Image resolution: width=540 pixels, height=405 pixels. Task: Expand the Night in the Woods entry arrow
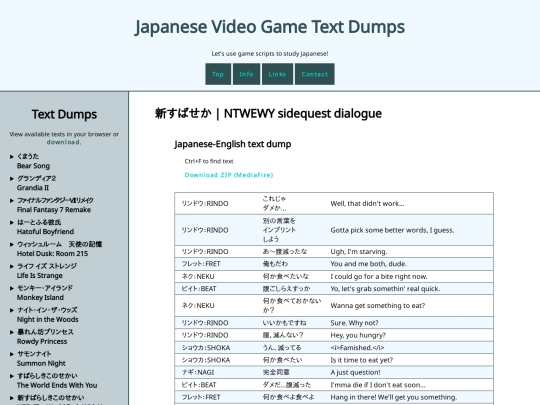coord(12,310)
